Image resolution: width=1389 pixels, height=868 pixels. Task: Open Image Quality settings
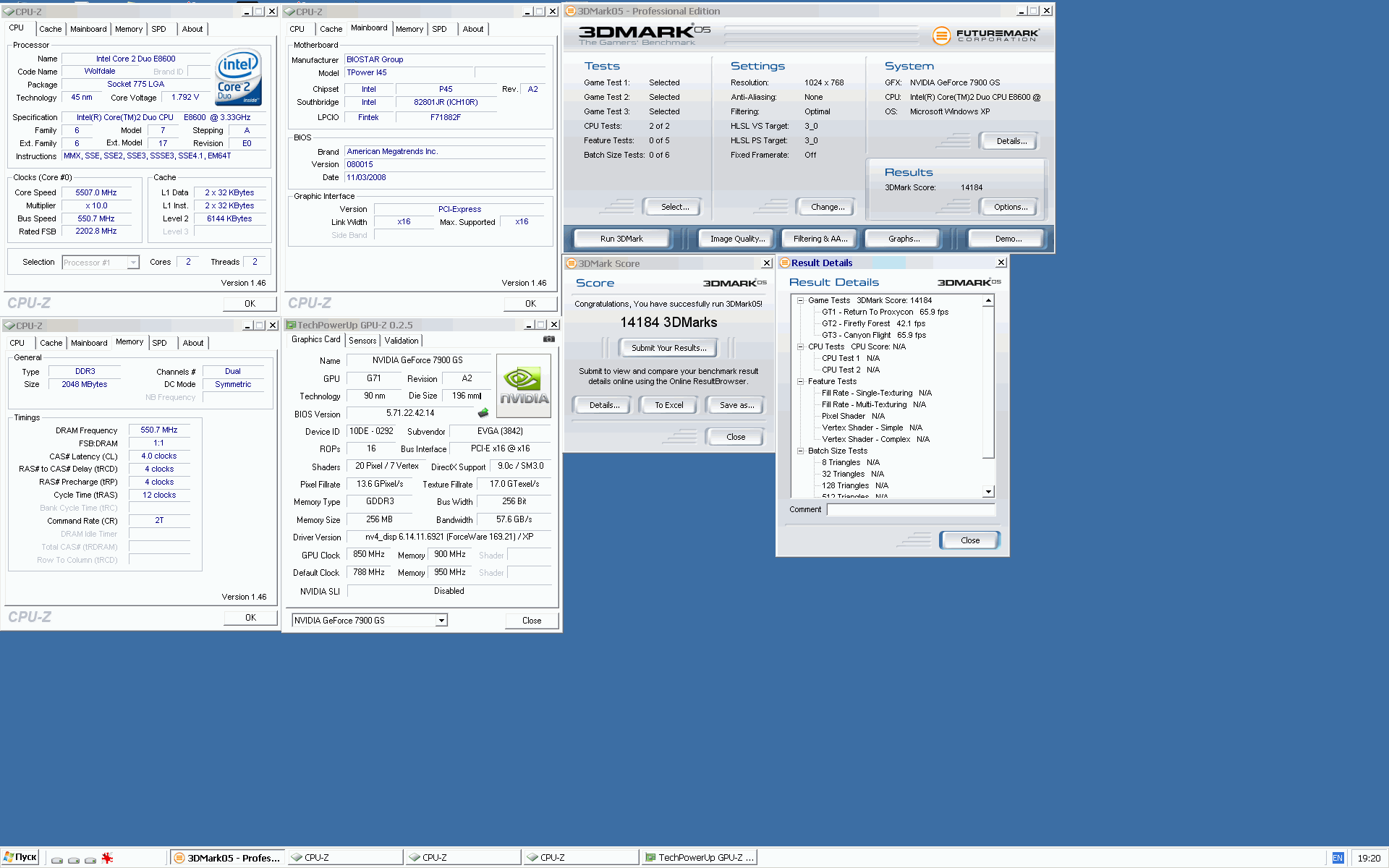(x=737, y=239)
